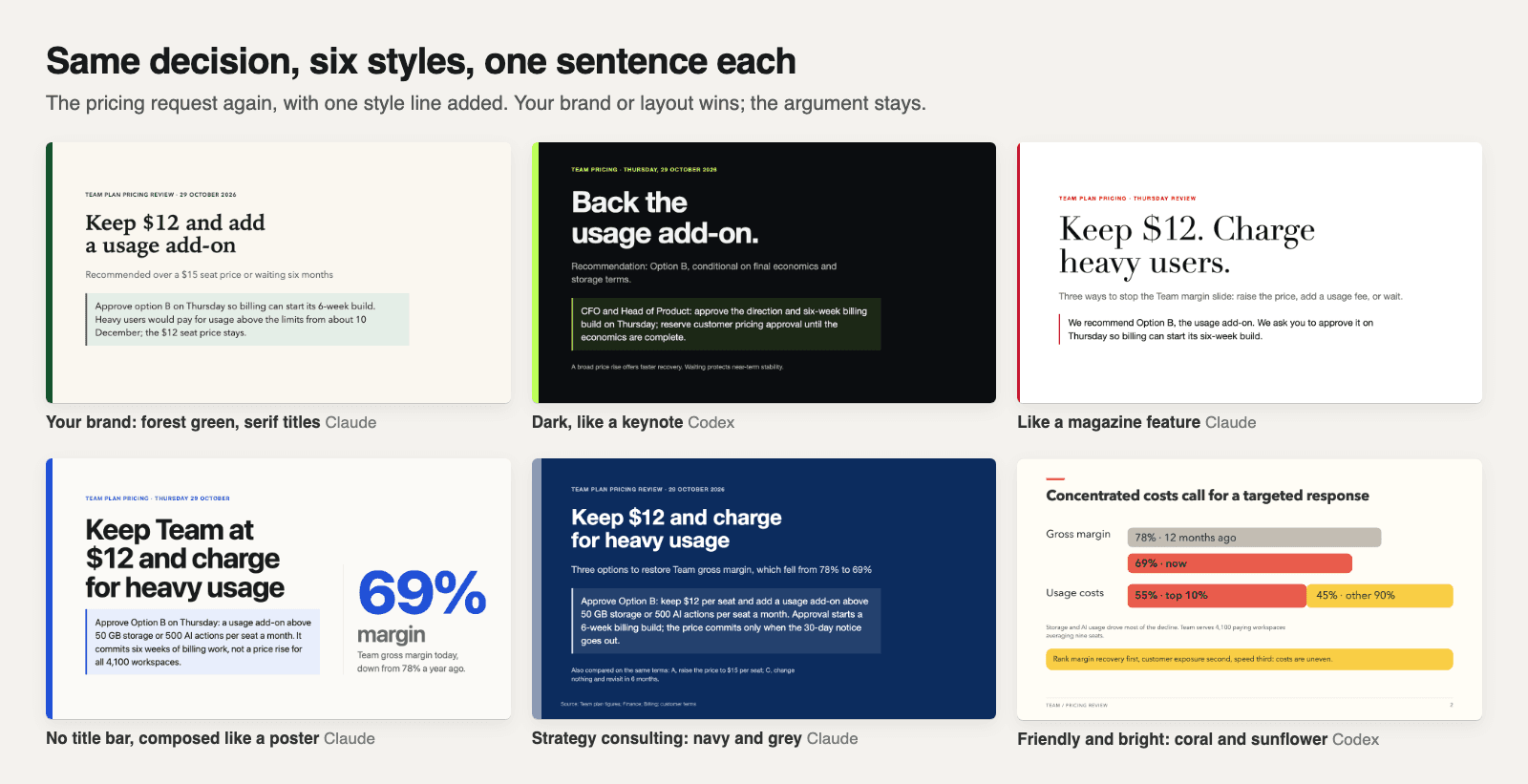This screenshot has width=1528, height=784.
Task: Click header 'TEAM PLAN PRICING REVIEW · 29 OCTOBER 2026' on green slide
Action: pos(160,195)
